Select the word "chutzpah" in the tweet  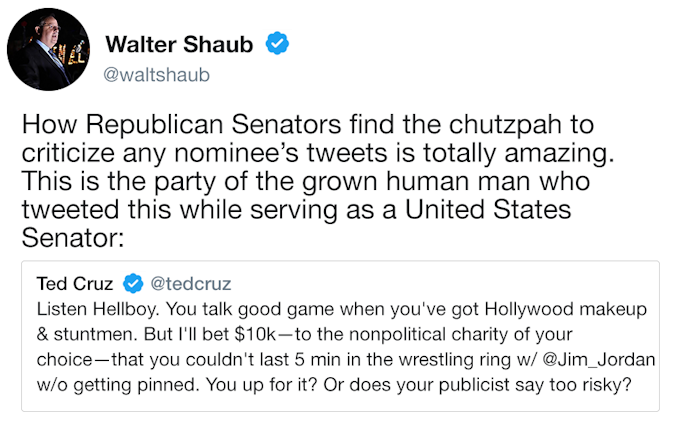[505, 125]
